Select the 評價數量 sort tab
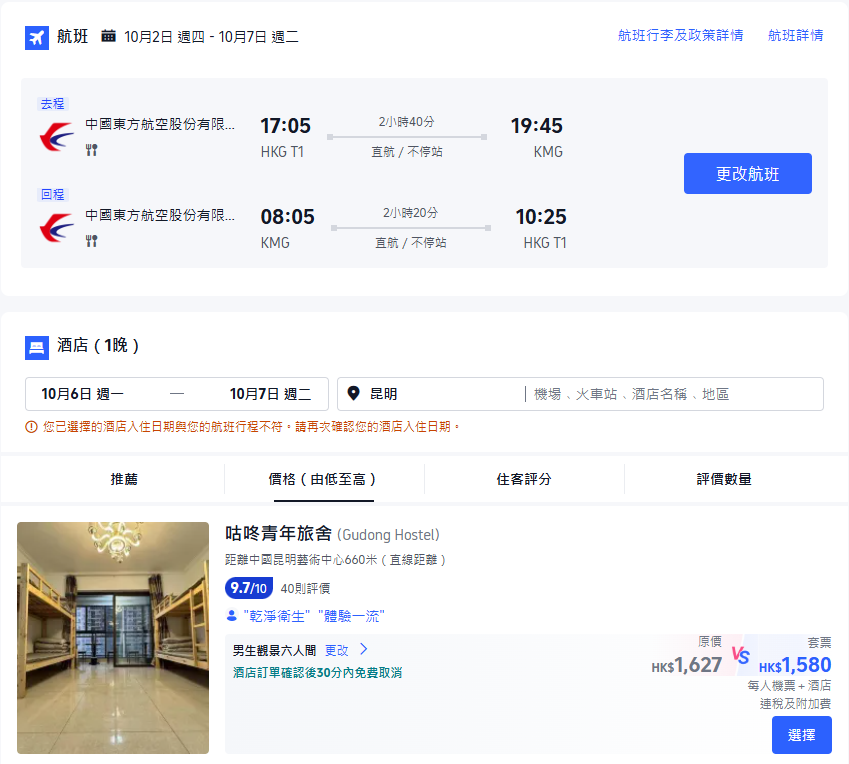 point(724,479)
